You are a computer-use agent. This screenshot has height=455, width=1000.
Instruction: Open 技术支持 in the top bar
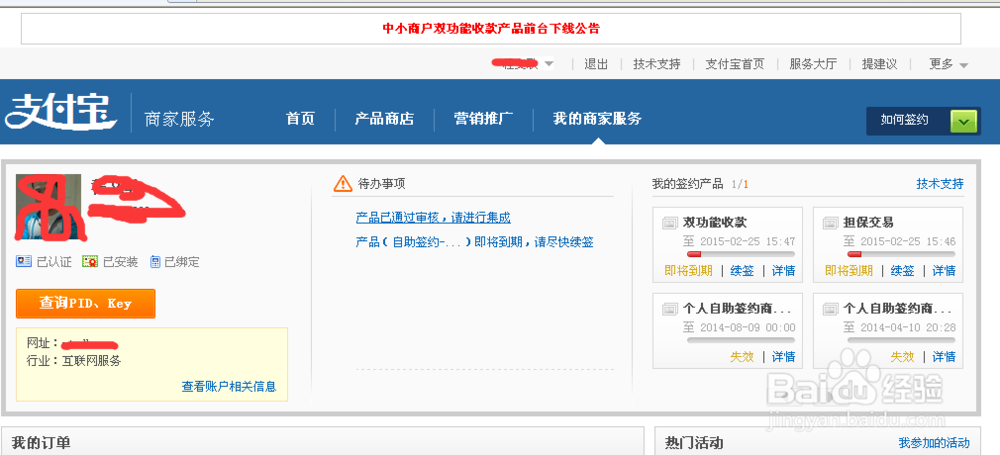(657, 64)
